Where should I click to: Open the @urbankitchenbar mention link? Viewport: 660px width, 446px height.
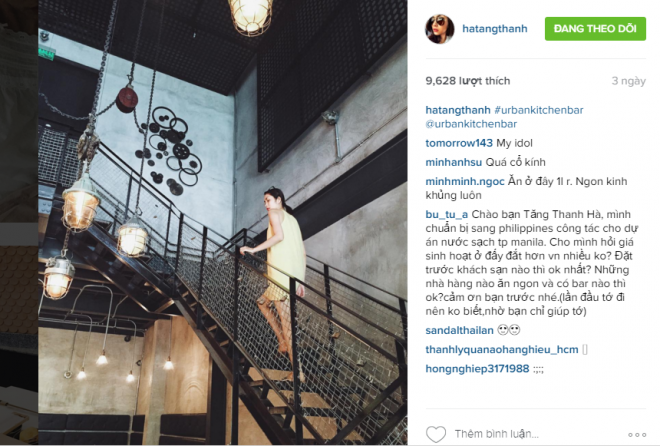471,124
